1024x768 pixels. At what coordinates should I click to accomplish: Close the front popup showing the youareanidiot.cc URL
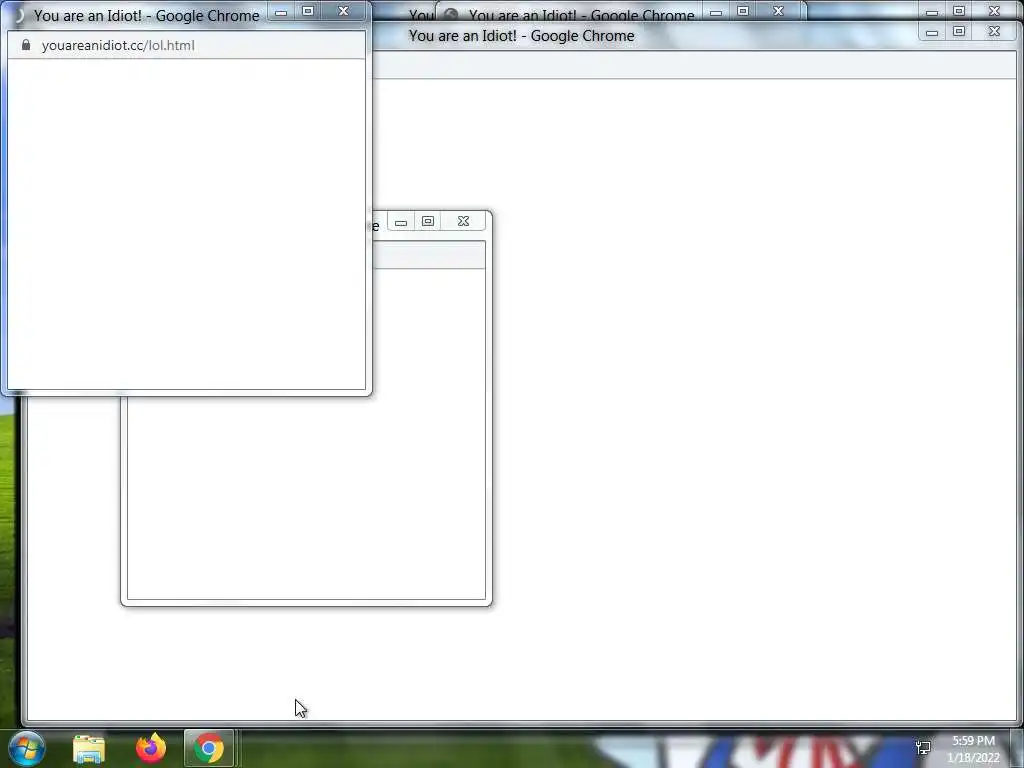(344, 11)
